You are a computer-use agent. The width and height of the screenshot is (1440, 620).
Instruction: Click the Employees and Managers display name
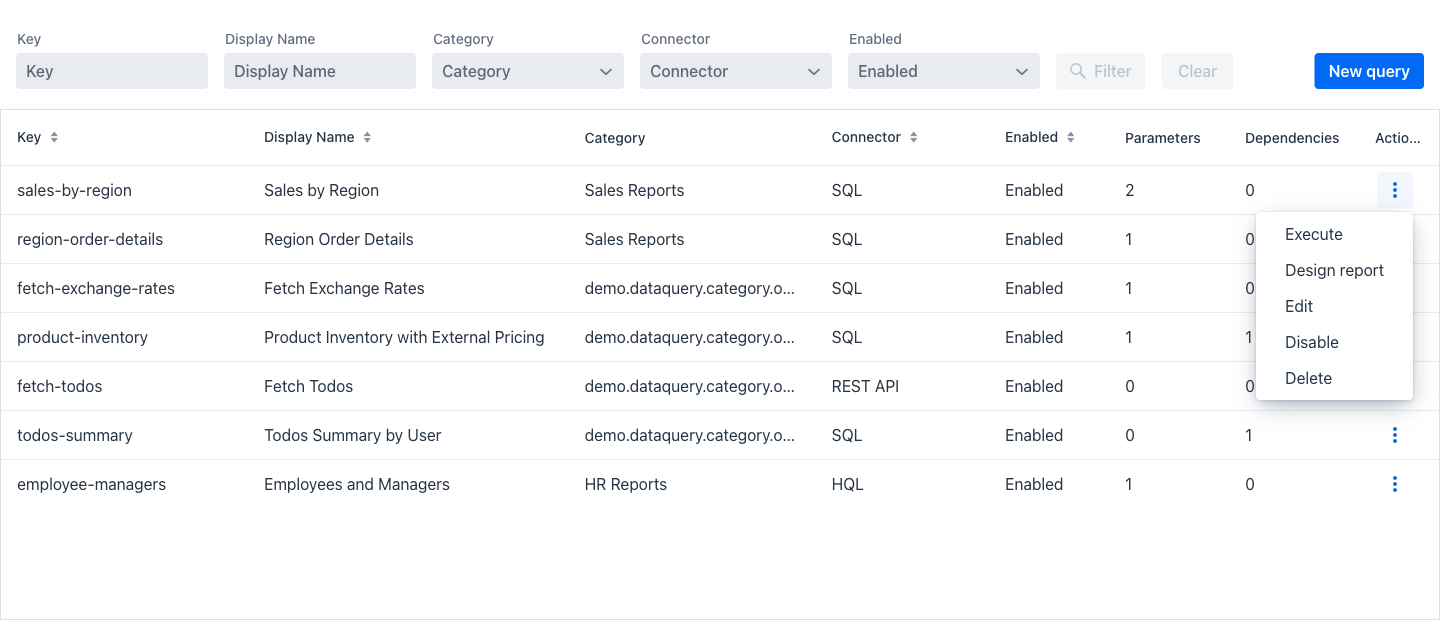[x=357, y=484]
